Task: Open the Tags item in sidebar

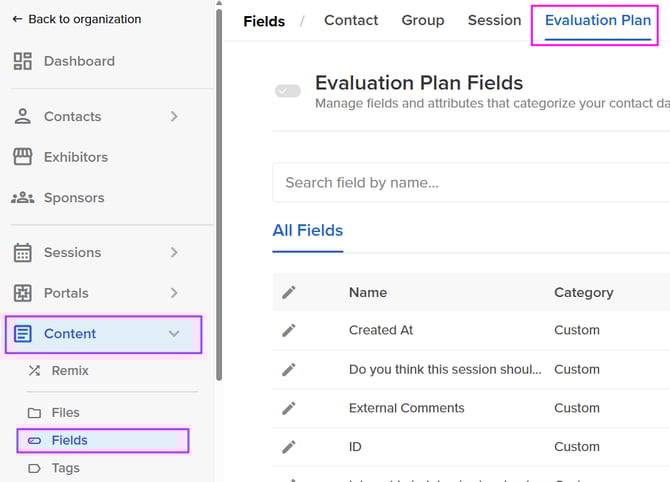Action: point(65,468)
